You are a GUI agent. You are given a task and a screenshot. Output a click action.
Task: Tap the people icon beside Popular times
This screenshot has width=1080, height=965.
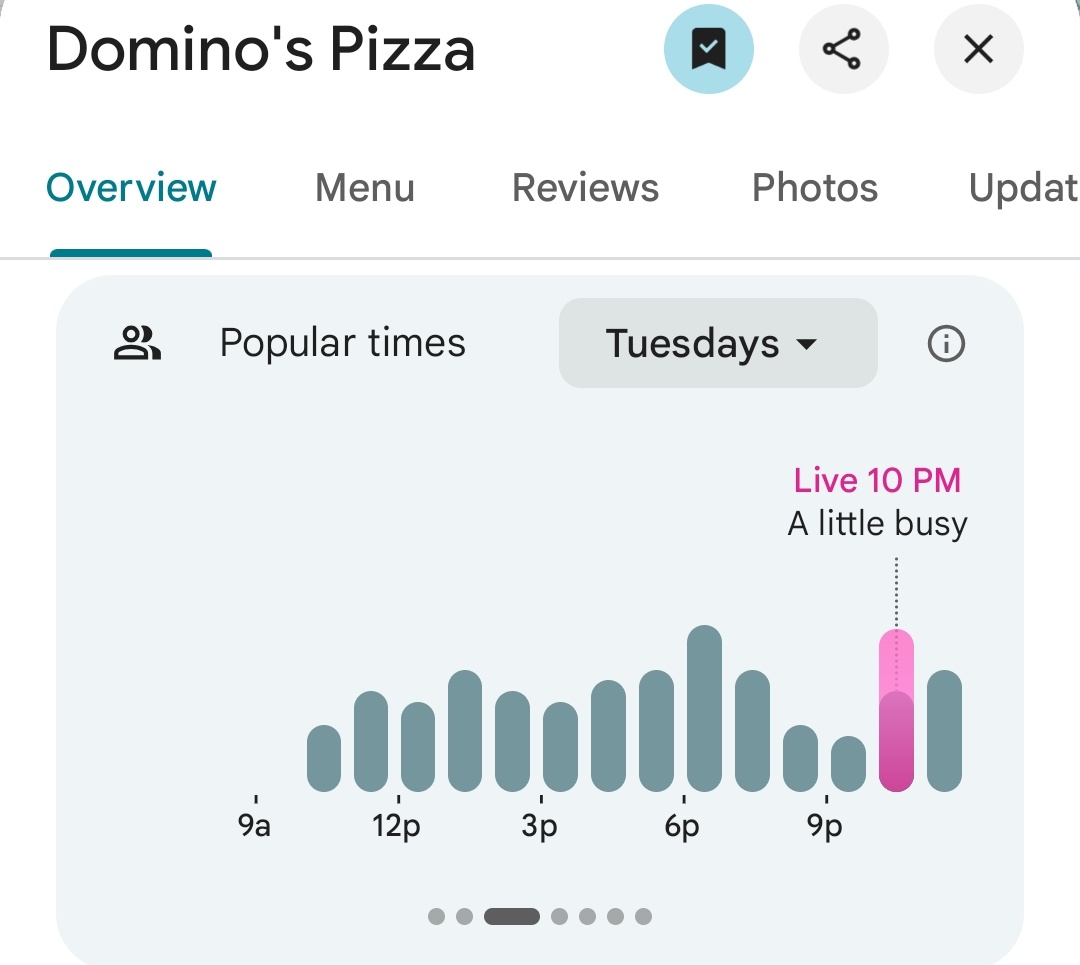(137, 343)
